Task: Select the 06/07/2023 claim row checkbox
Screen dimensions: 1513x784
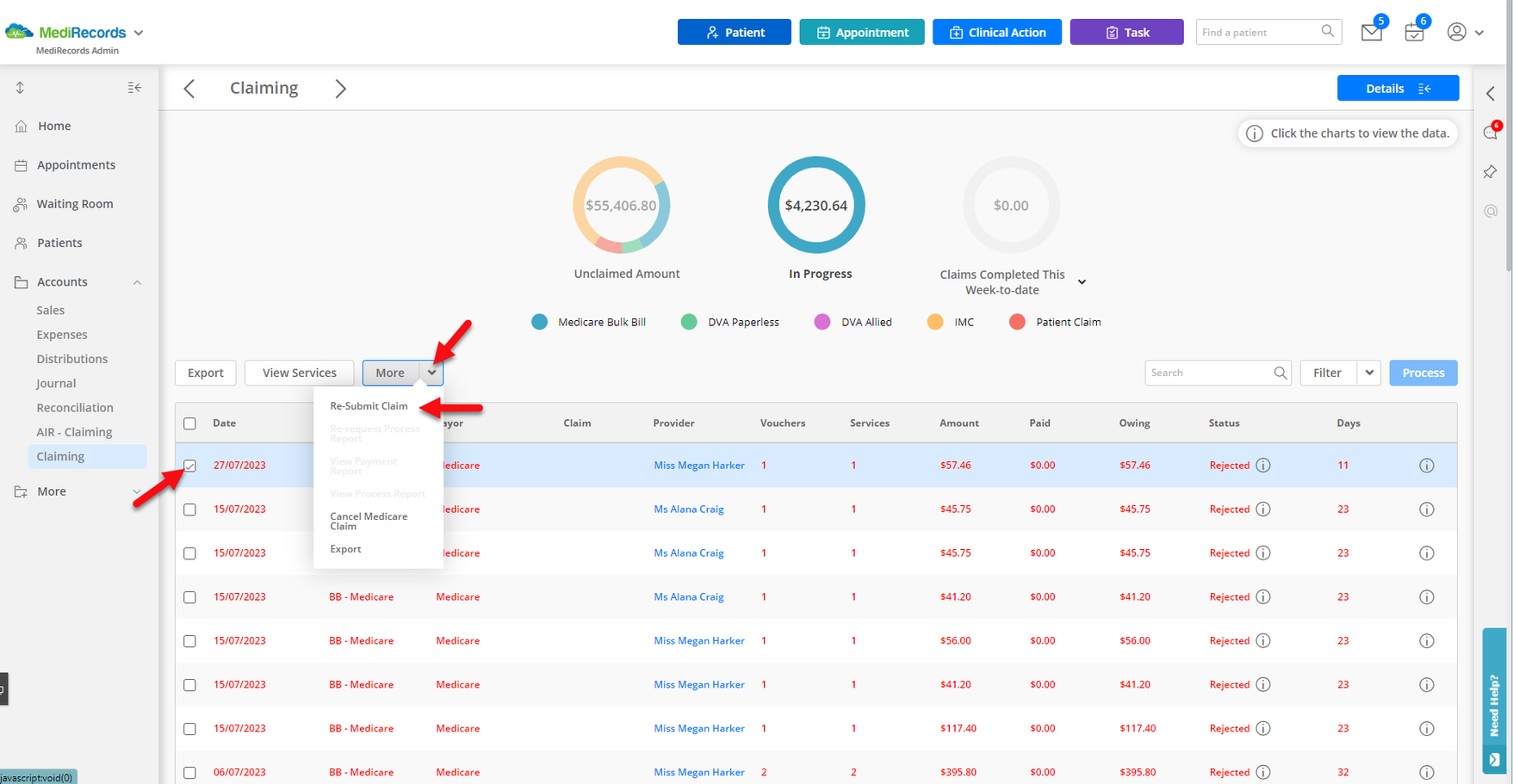Action: [190, 773]
